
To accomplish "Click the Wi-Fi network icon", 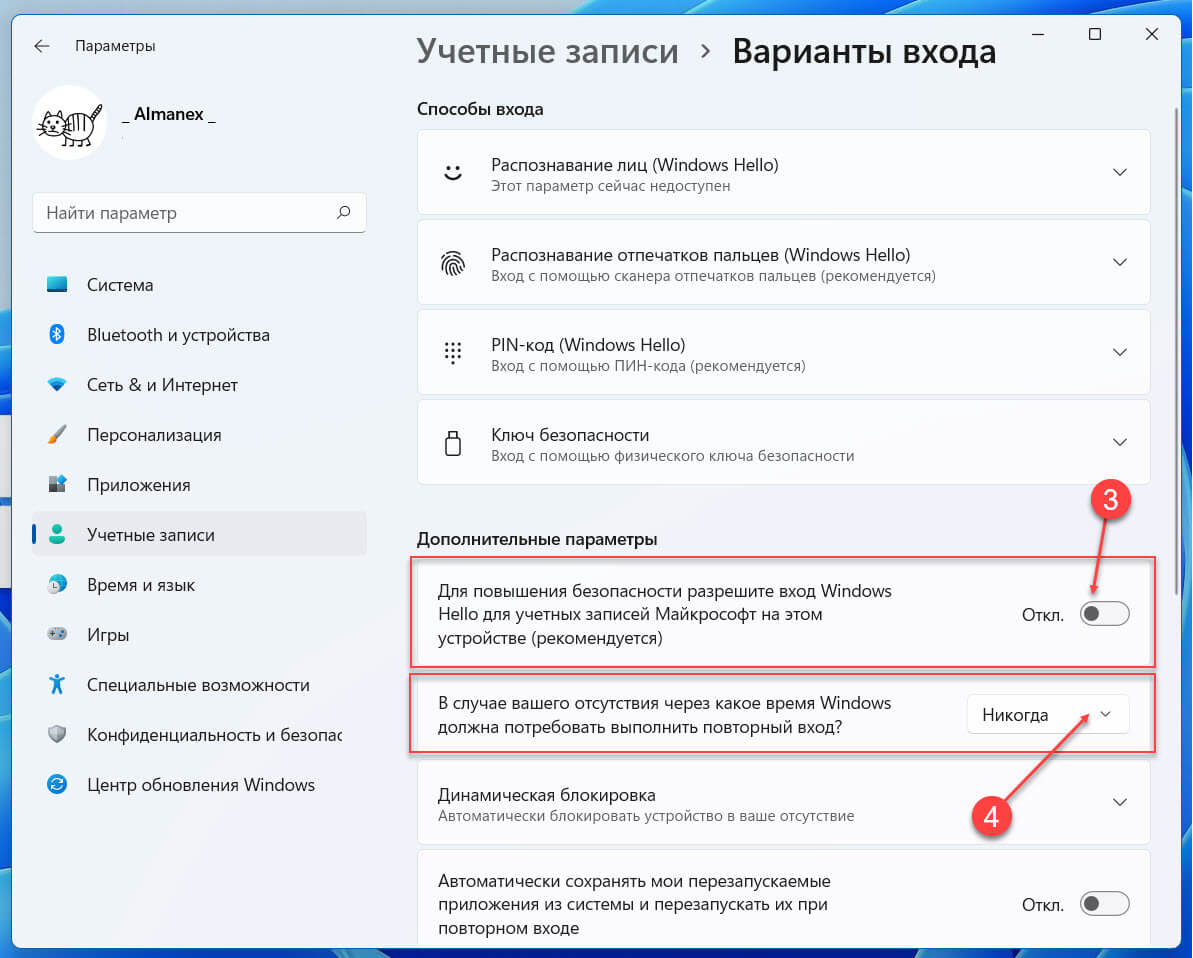I will (57, 384).
